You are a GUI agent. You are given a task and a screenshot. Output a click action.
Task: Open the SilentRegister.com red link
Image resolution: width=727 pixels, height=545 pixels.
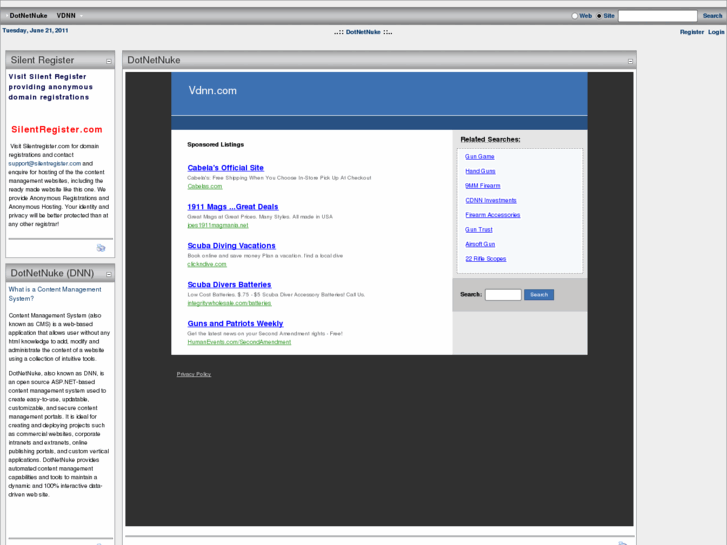(57, 129)
